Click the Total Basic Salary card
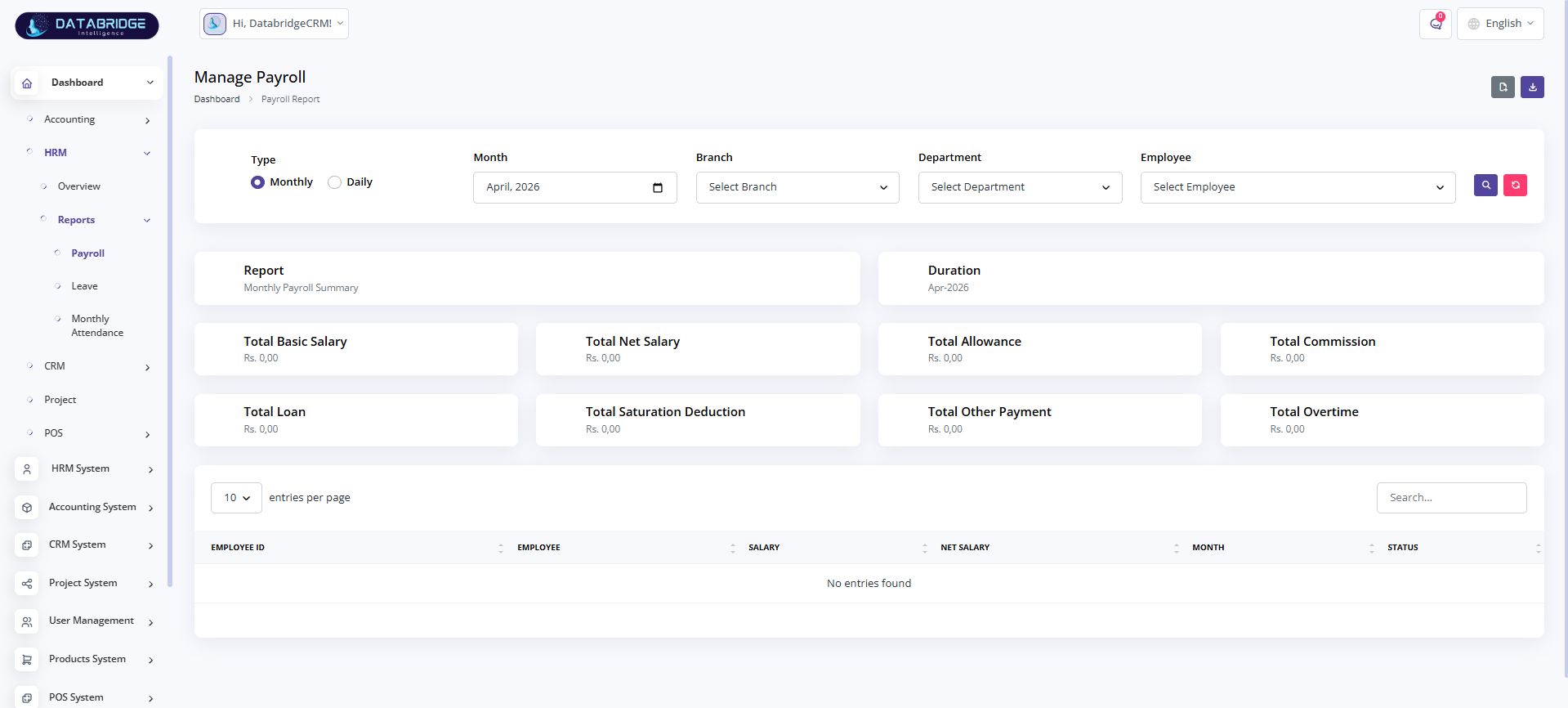1568x708 pixels. tap(355, 349)
